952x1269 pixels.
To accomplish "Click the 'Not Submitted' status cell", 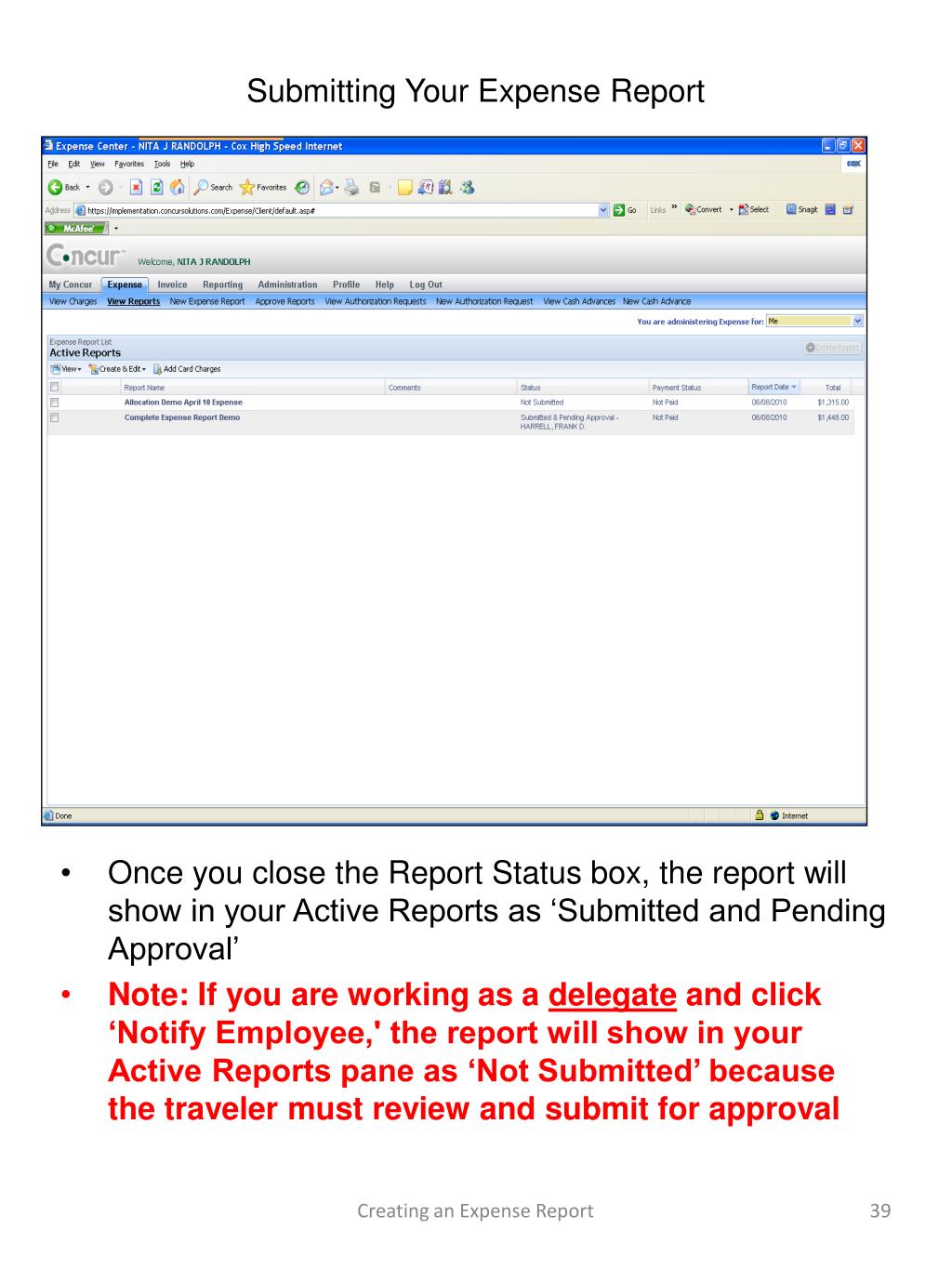I will point(542,403).
